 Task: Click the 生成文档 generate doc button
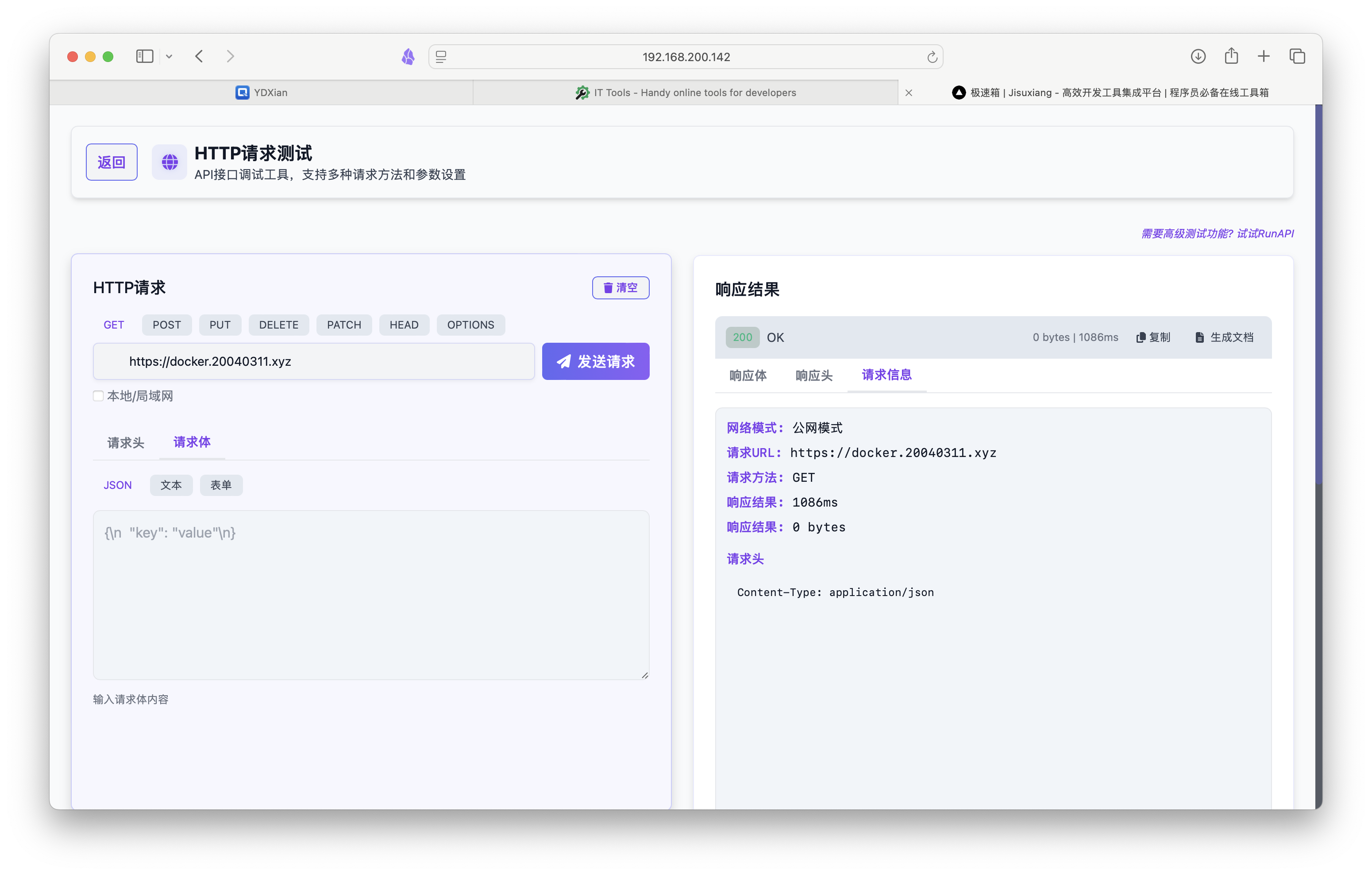[1225, 337]
